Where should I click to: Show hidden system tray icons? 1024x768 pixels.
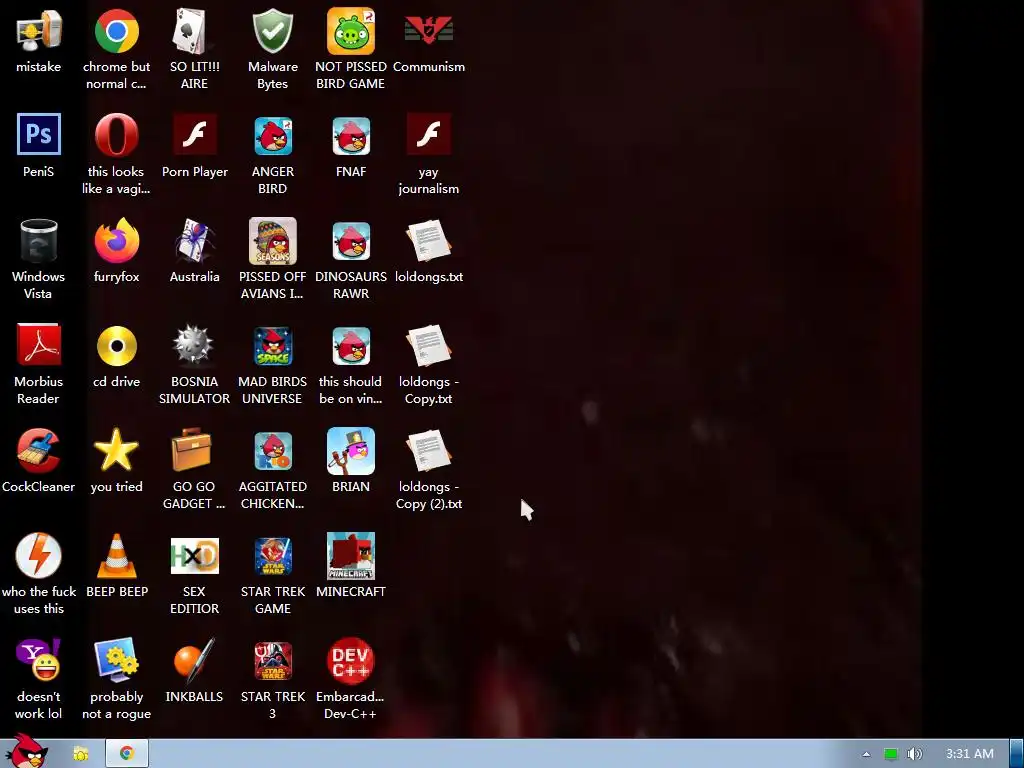pyautogui.click(x=866, y=754)
